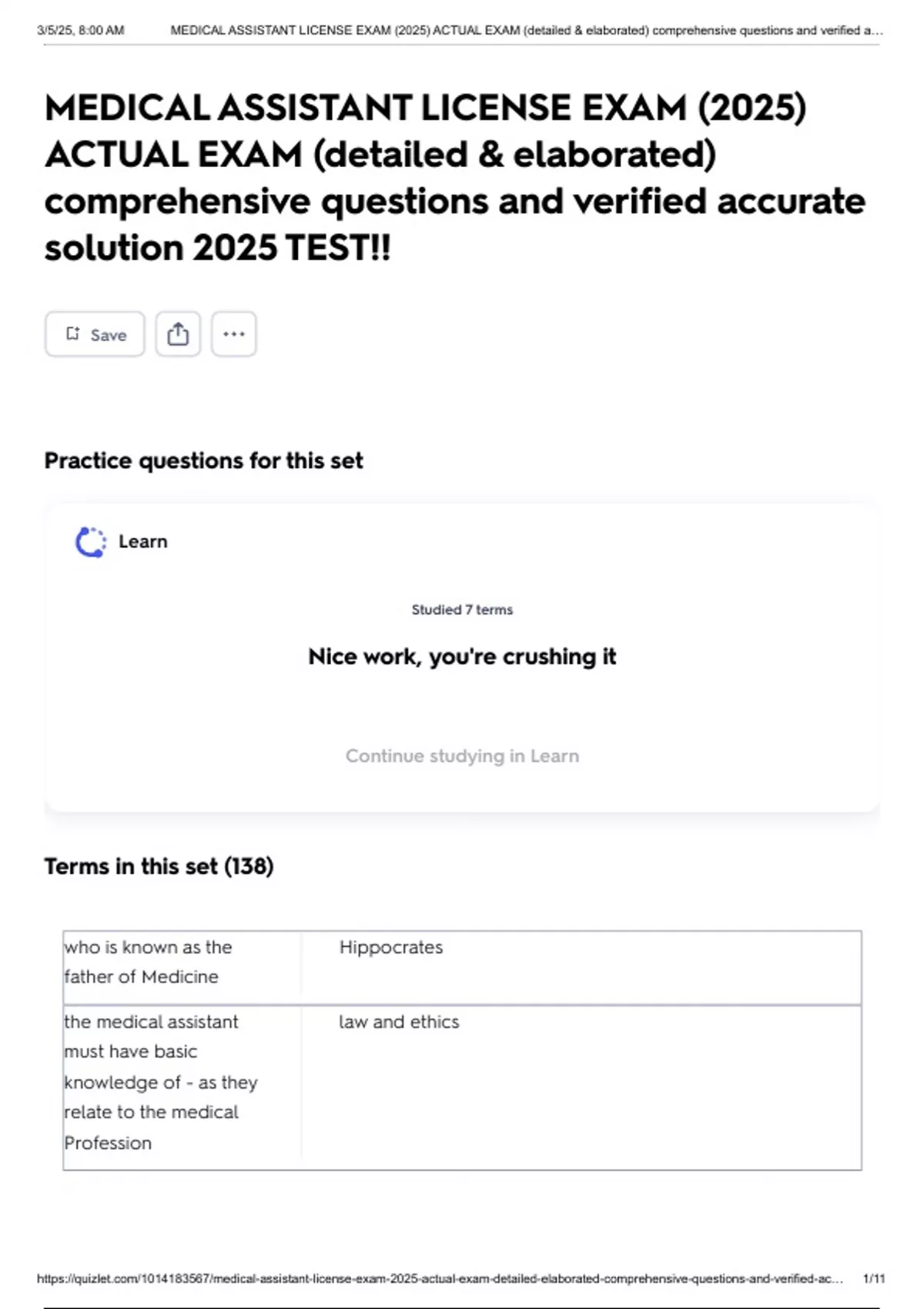Click the bookmark icon inside Save button
The image size is (924, 1309).
[73, 333]
